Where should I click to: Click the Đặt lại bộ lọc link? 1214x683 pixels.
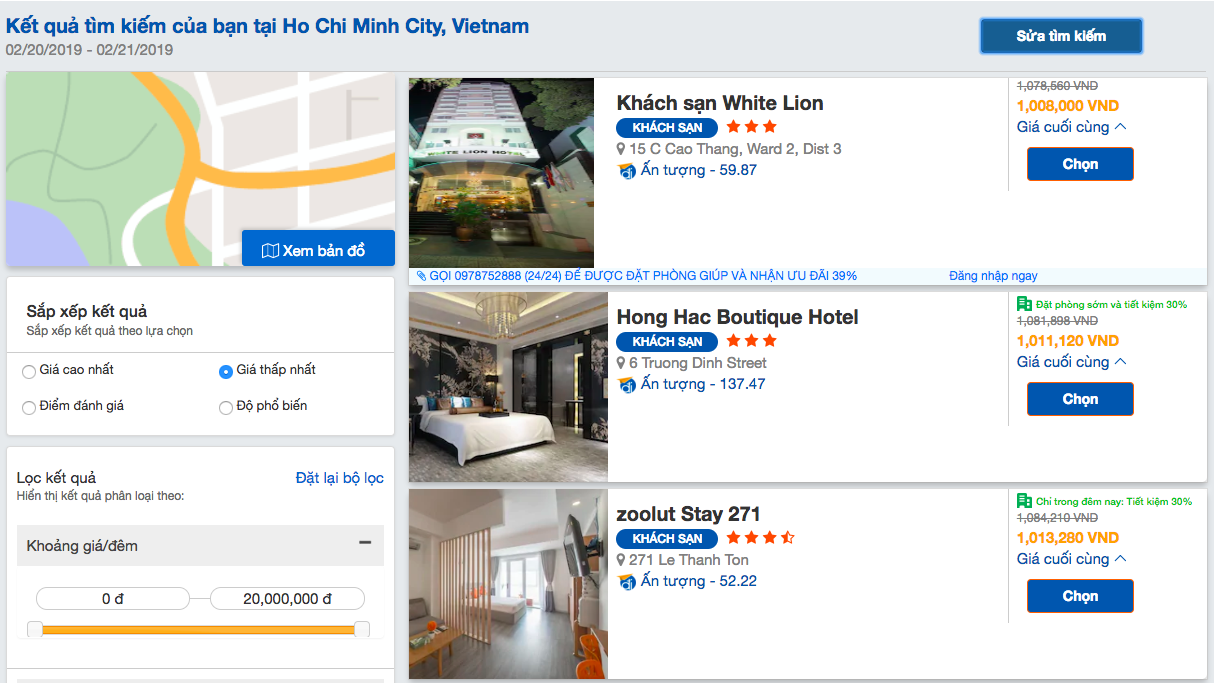pyautogui.click(x=339, y=478)
